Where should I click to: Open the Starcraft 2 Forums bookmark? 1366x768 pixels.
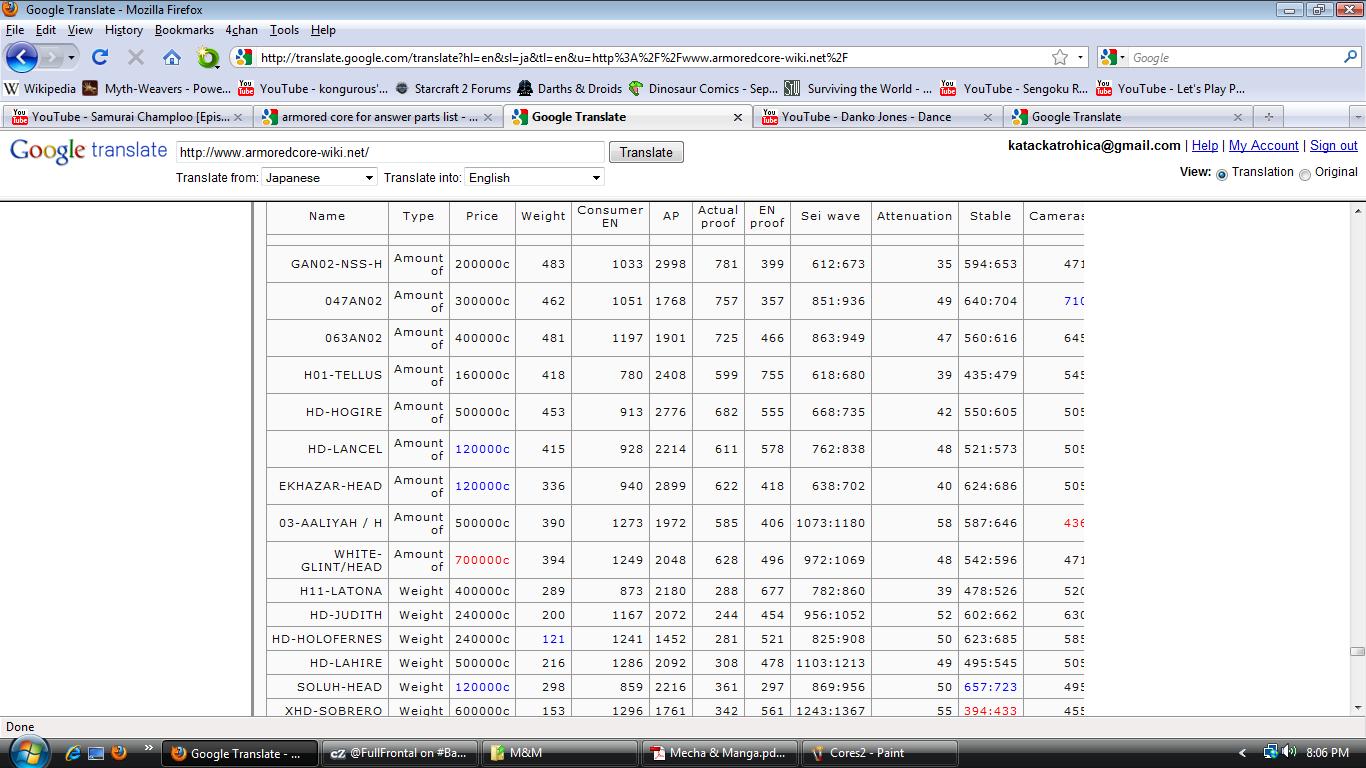pos(453,88)
